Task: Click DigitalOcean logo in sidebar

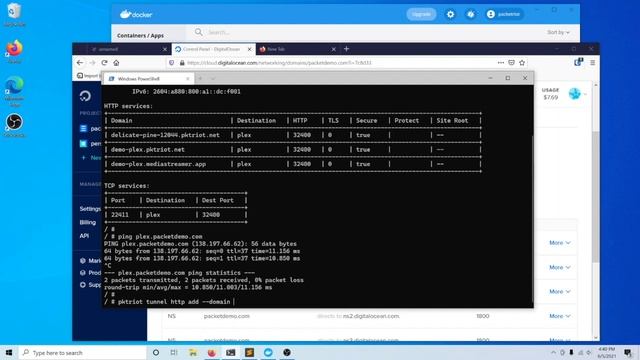Action: click(85, 96)
